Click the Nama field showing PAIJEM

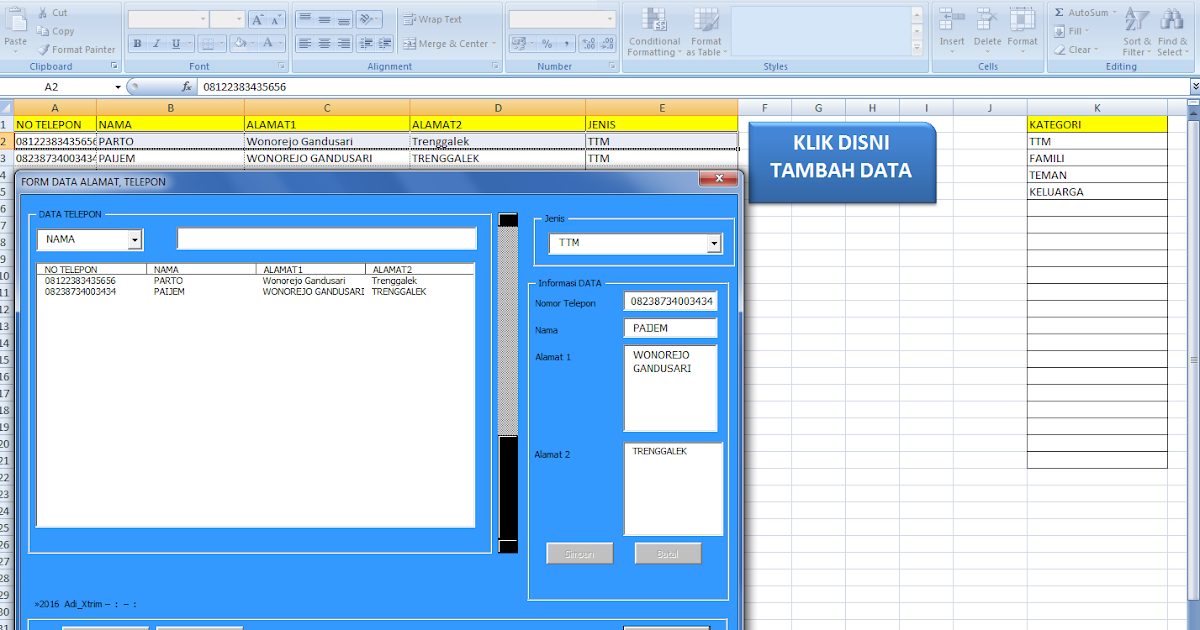tap(670, 328)
